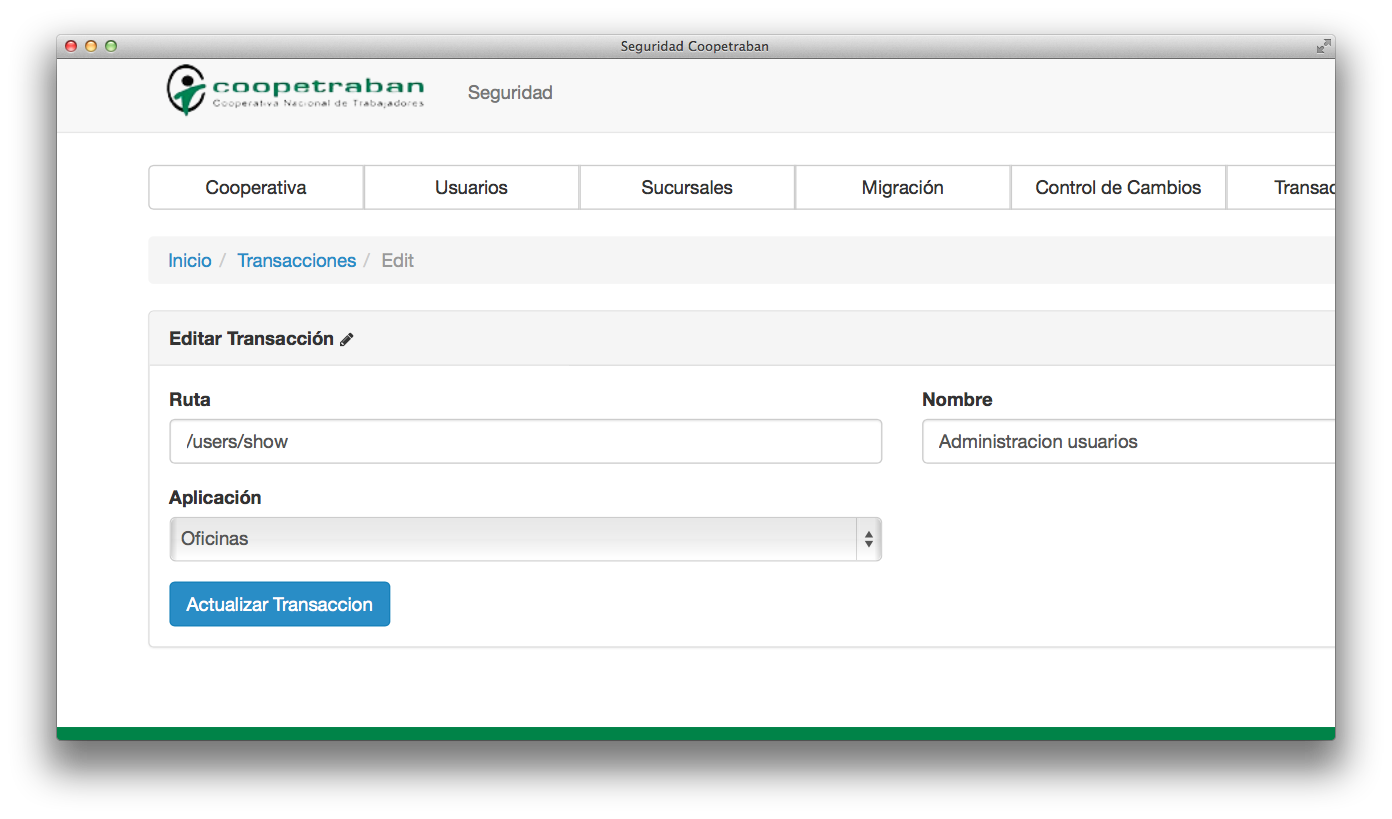Focus the Ruta field containing /users/show
This screenshot has height=819, width=1392.
pyautogui.click(x=526, y=441)
